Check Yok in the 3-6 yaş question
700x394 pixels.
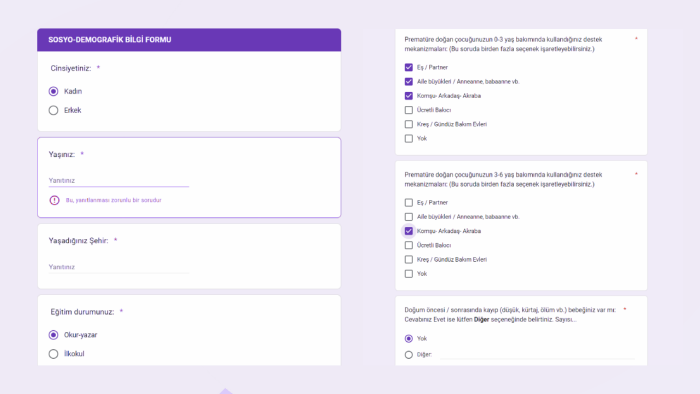409,274
